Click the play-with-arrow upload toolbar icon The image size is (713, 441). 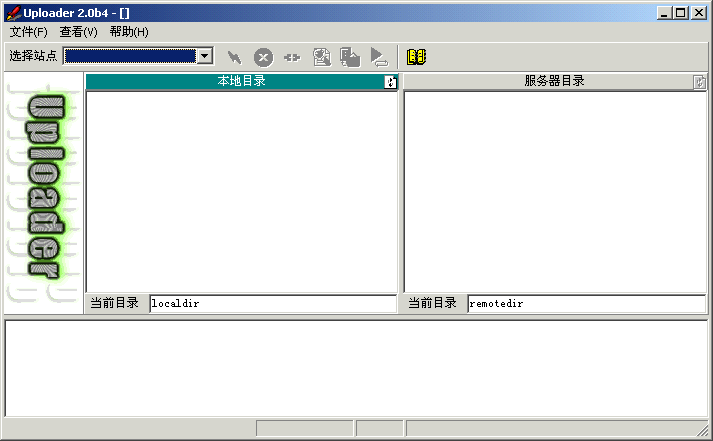tap(379, 57)
